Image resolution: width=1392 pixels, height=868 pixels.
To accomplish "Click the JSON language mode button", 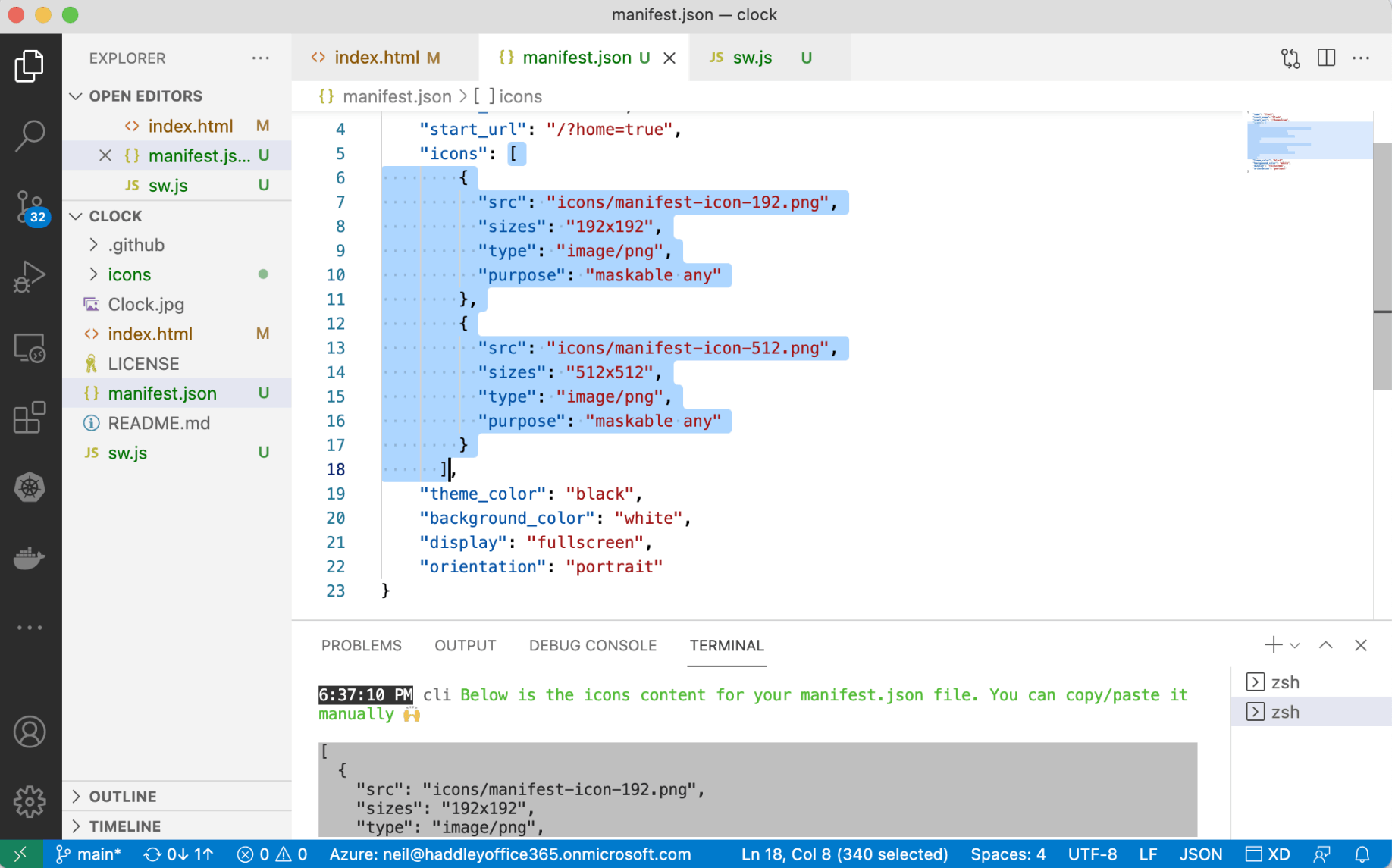I will 1200,854.
